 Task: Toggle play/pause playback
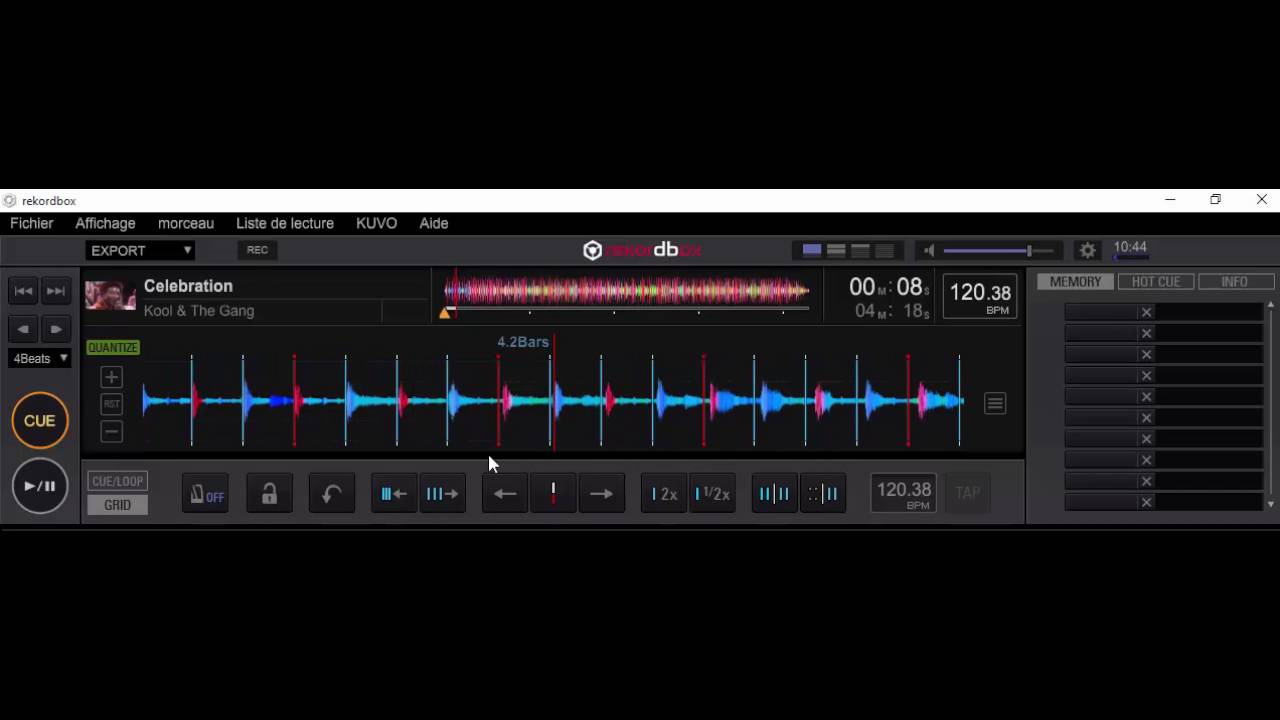point(40,486)
